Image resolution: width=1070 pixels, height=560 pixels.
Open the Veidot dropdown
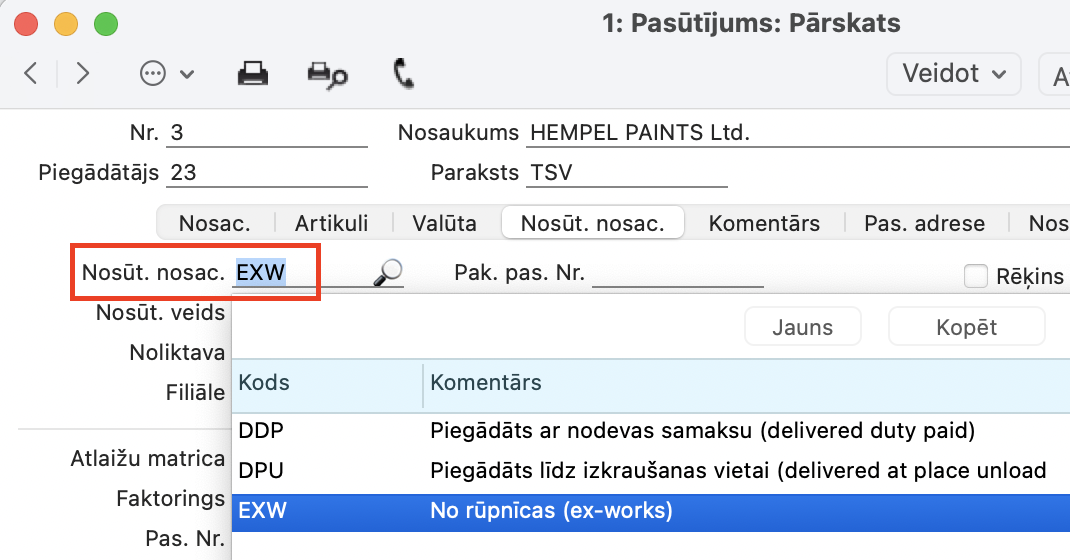pyautogui.click(x=953, y=74)
